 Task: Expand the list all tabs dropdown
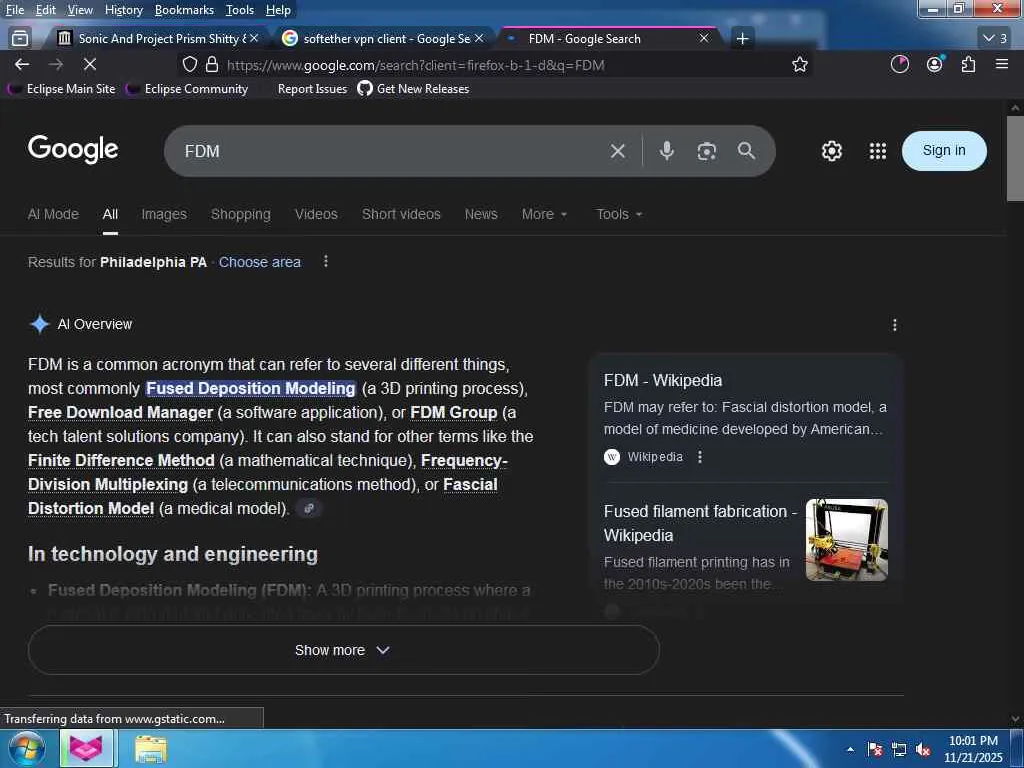[x=995, y=39]
